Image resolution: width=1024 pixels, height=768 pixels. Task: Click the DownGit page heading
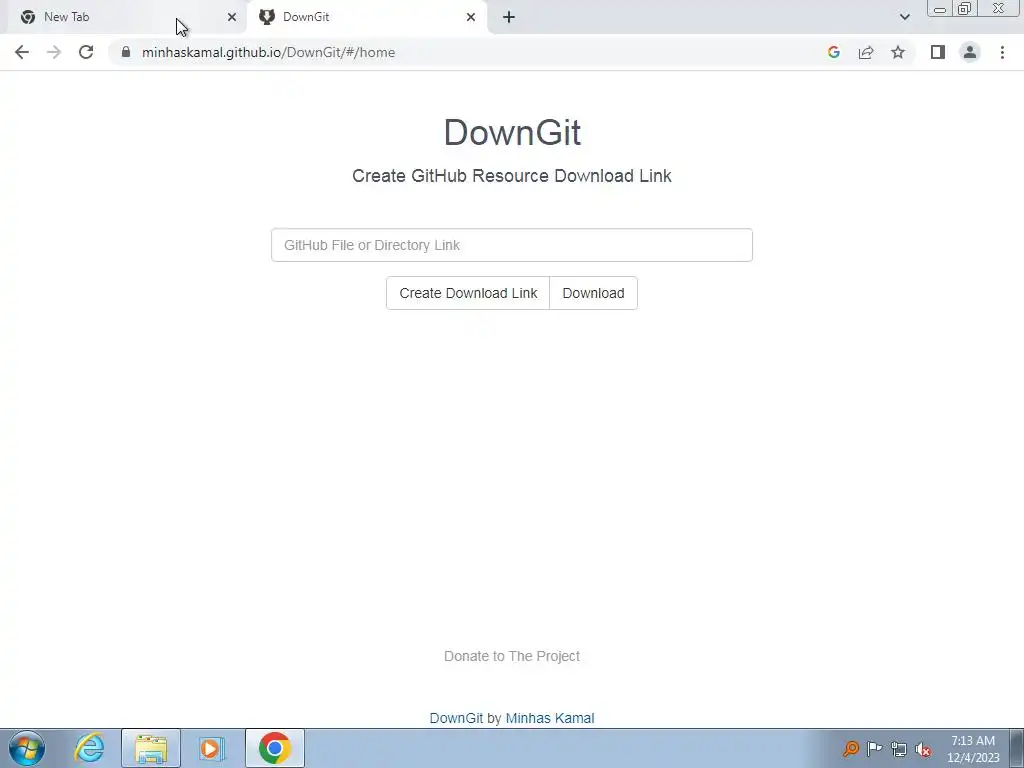(512, 133)
